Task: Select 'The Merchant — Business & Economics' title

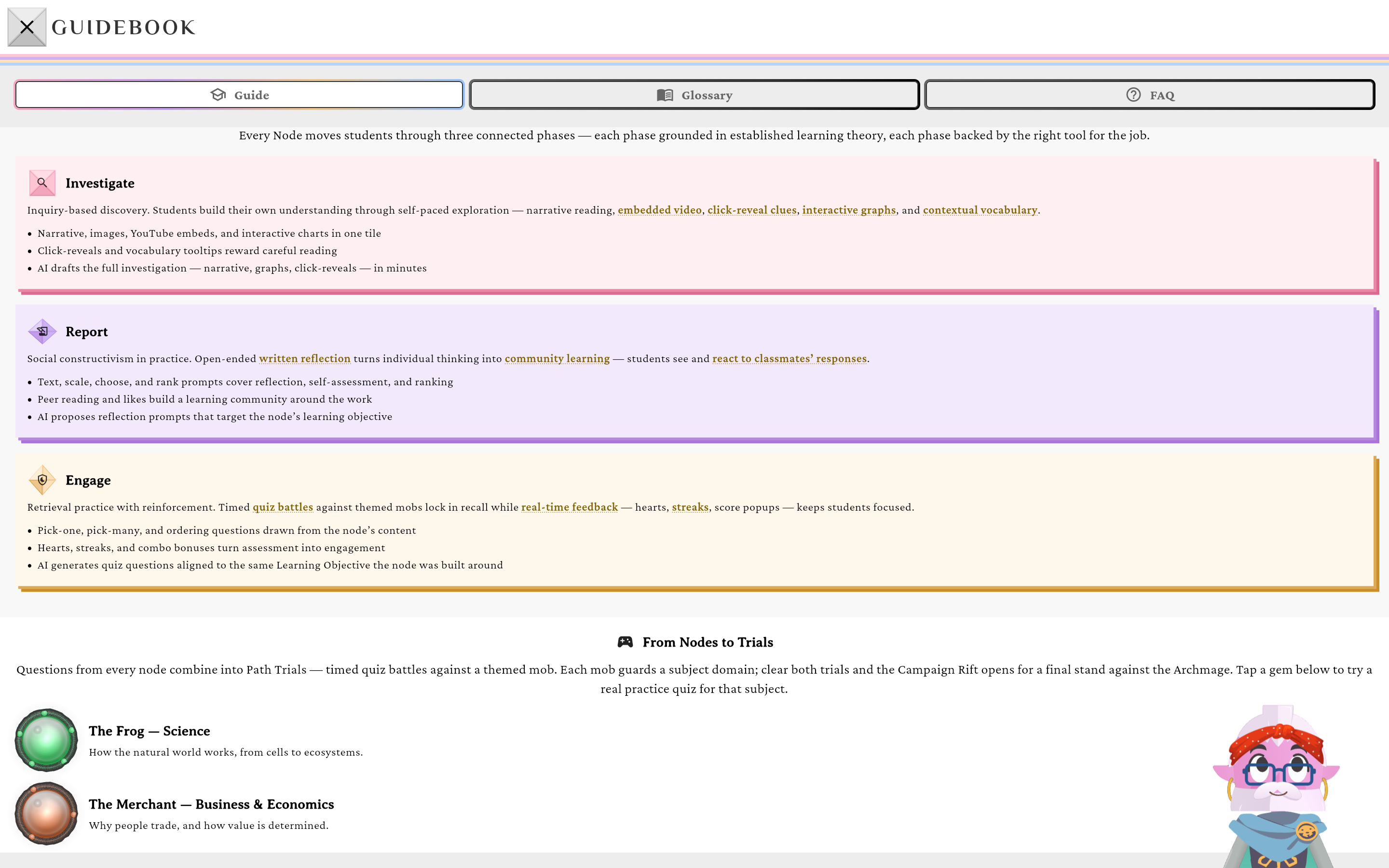Action: (211, 804)
